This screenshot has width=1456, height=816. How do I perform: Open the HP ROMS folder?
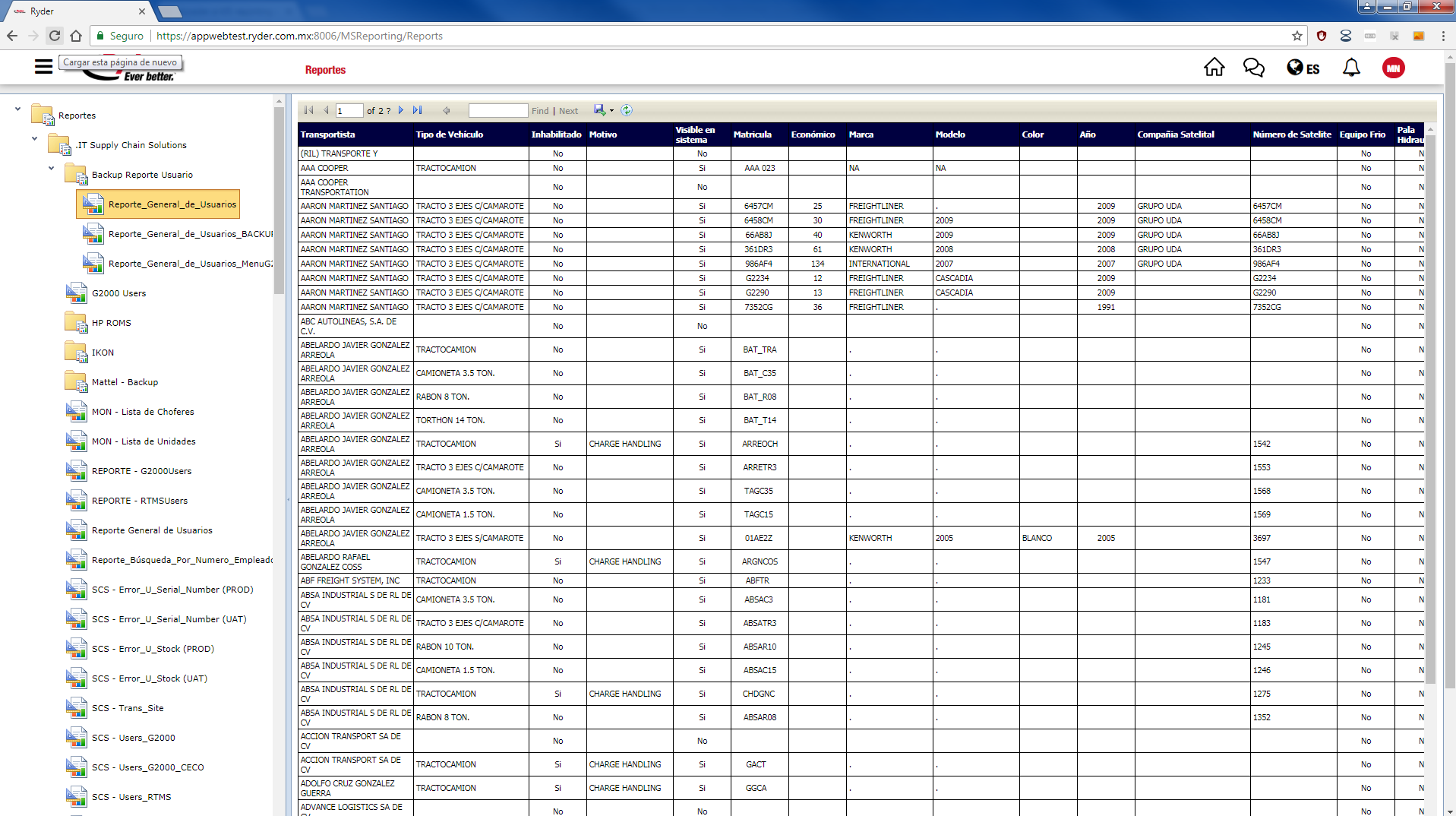(x=111, y=323)
